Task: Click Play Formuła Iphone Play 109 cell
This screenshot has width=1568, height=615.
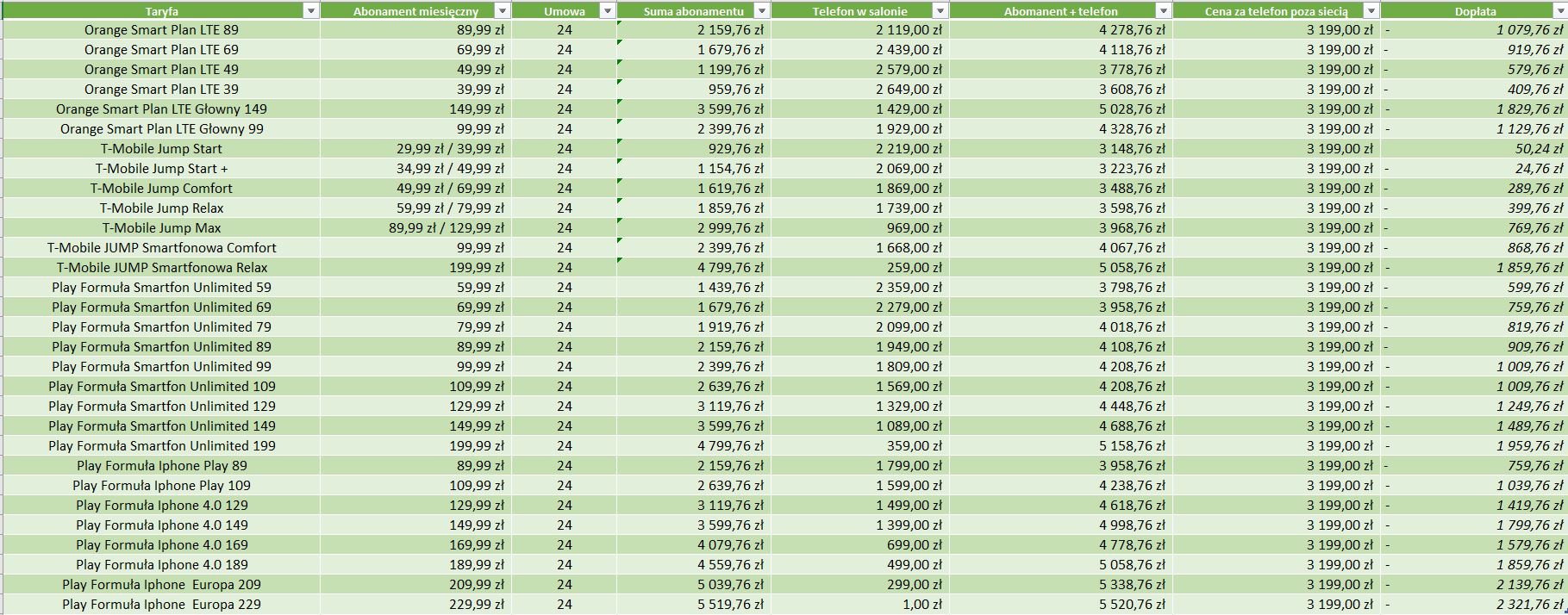Action: 161,485
